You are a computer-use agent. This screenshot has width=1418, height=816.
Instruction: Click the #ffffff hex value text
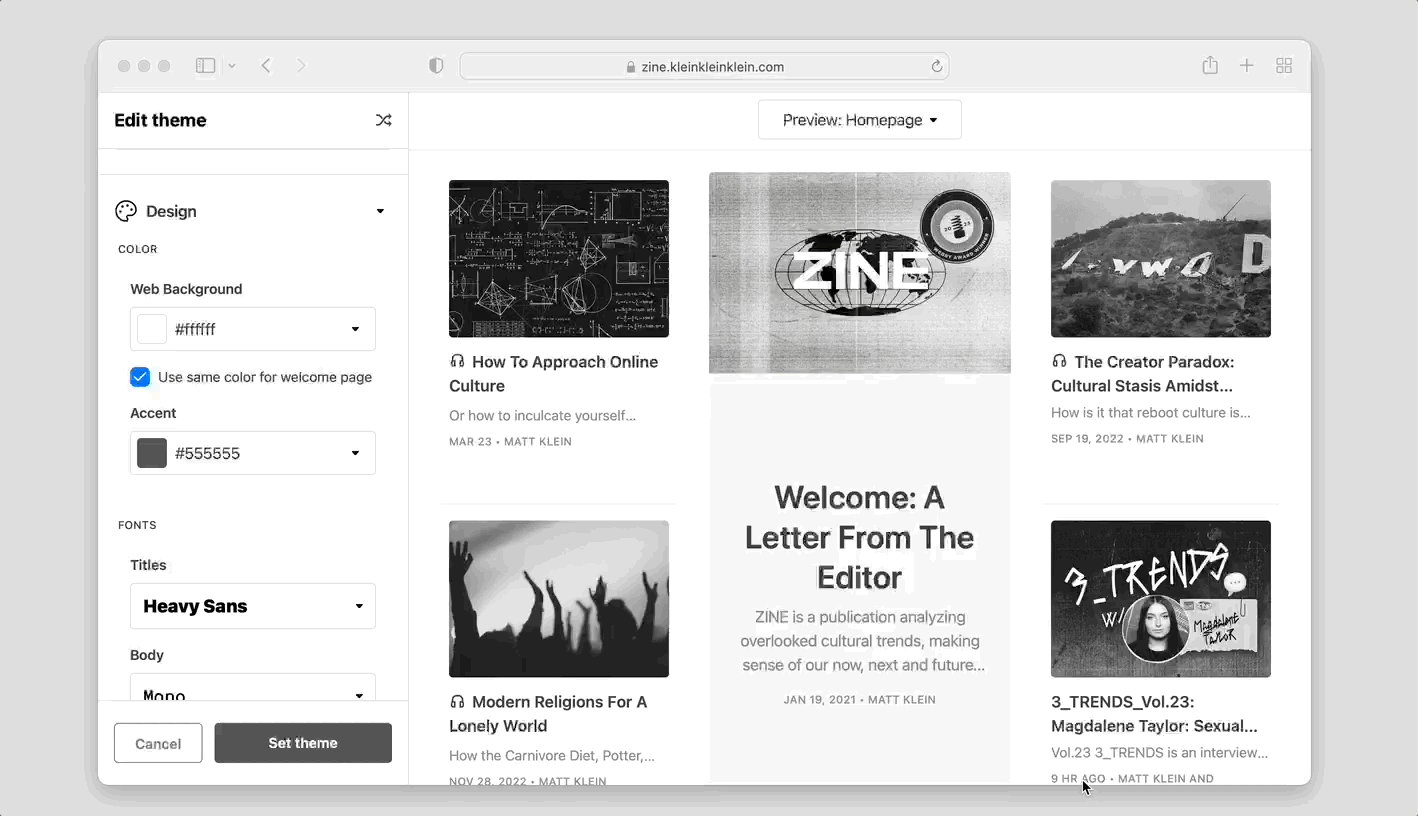coord(195,329)
